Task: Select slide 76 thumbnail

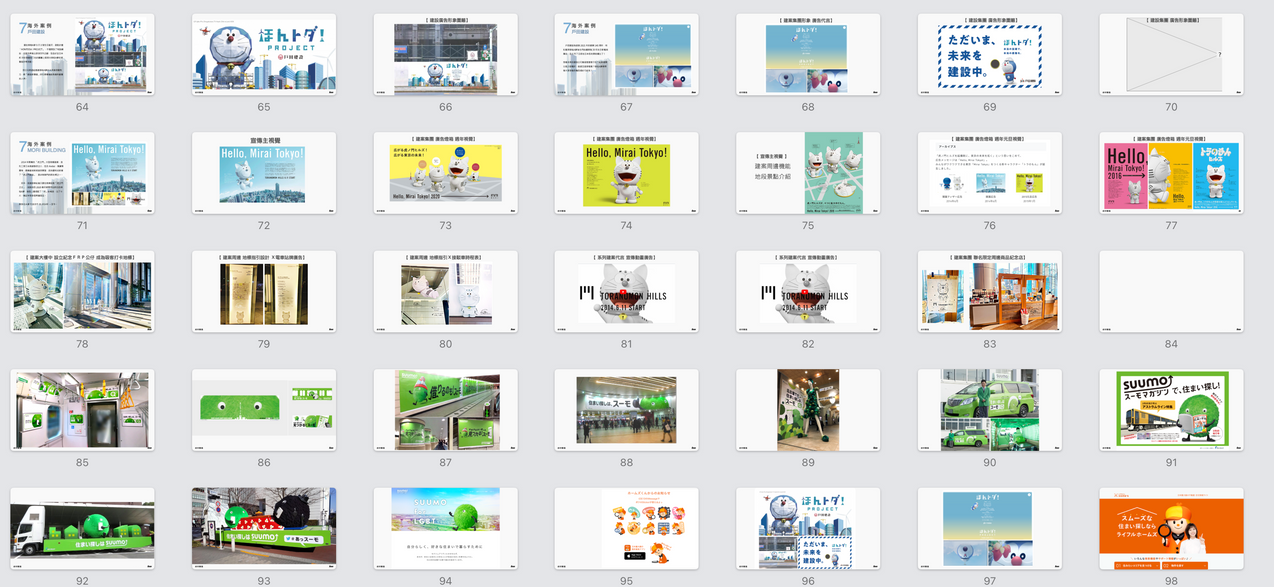Action: click(990, 173)
